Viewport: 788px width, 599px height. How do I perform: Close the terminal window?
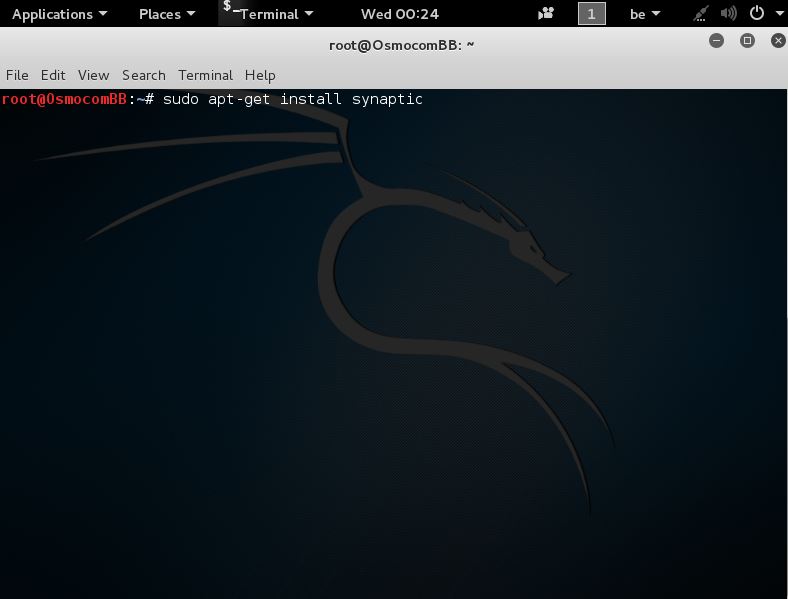pos(778,41)
